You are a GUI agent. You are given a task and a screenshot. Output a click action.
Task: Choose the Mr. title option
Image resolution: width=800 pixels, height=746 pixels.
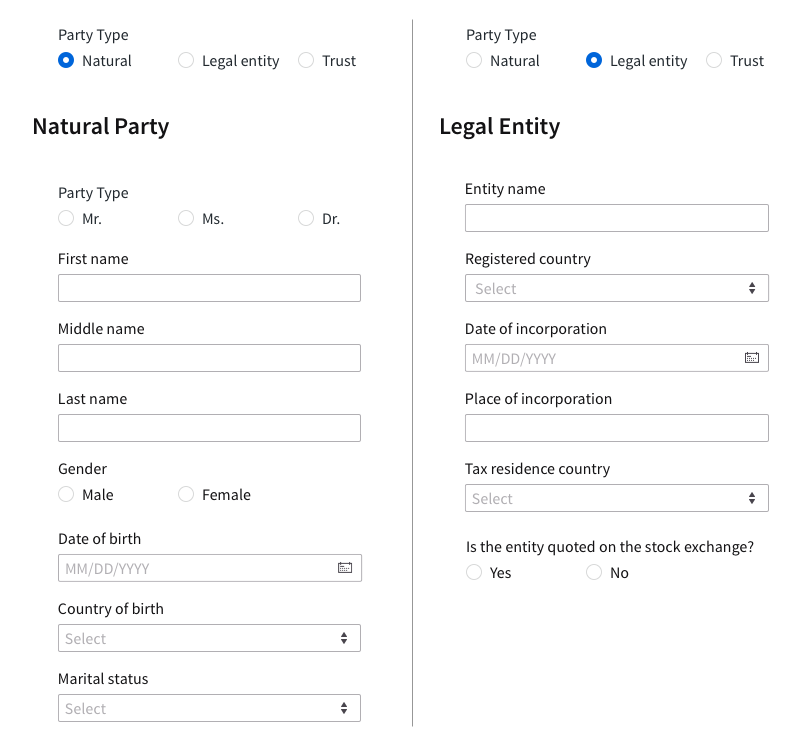(66, 218)
